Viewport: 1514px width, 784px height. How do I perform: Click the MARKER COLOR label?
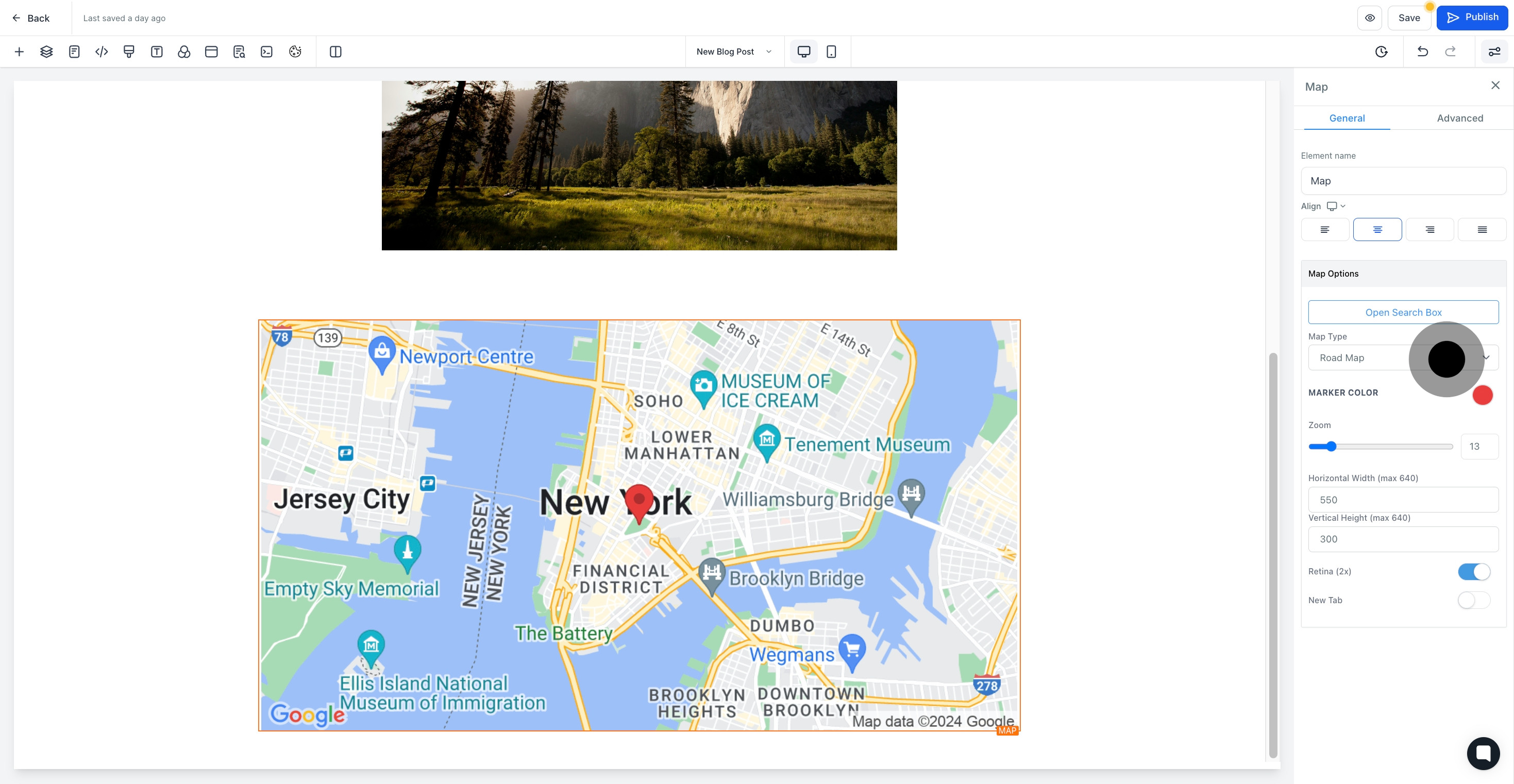pos(1343,393)
